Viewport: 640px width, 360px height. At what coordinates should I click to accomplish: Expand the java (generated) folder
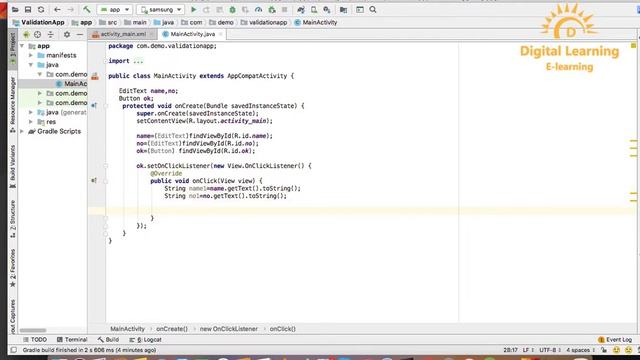click(31, 112)
